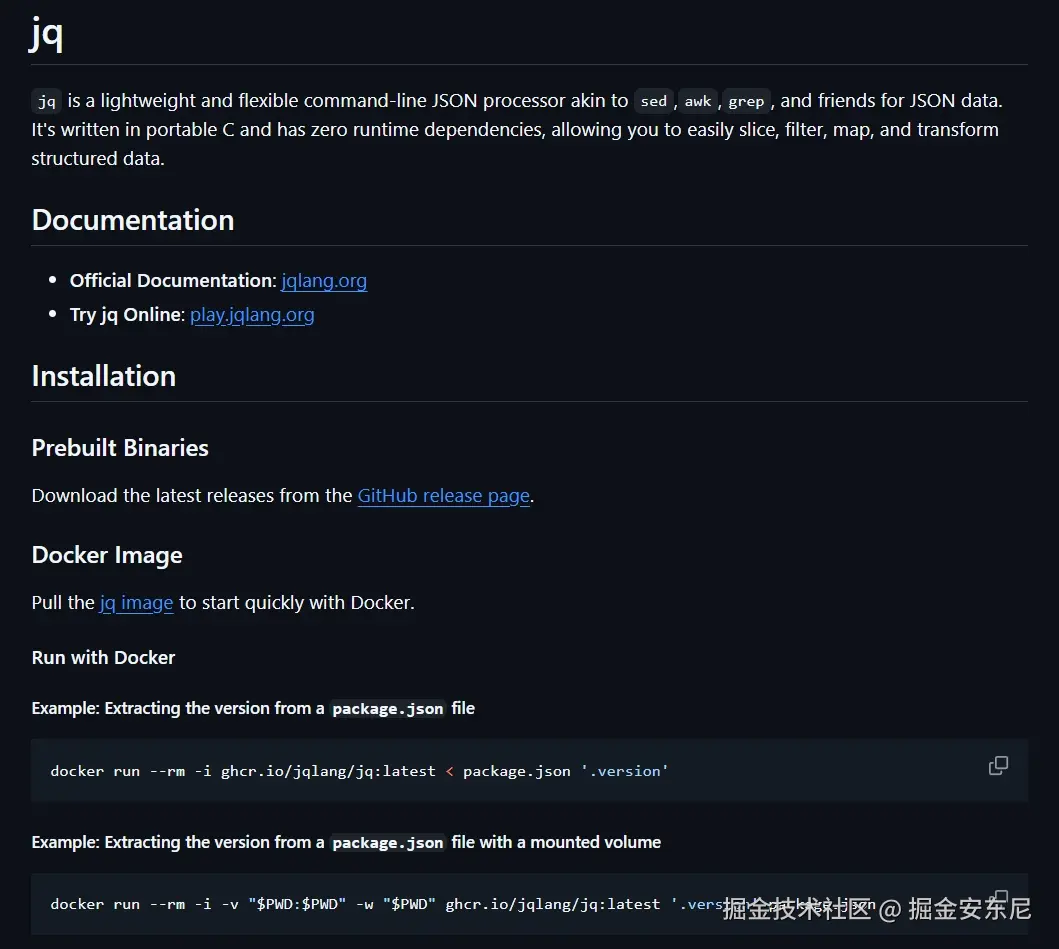The height and width of the screenshot is (949, 1059).
Task: Click the Prebuilt Binaries heading
Action: (x=120, y=448)
